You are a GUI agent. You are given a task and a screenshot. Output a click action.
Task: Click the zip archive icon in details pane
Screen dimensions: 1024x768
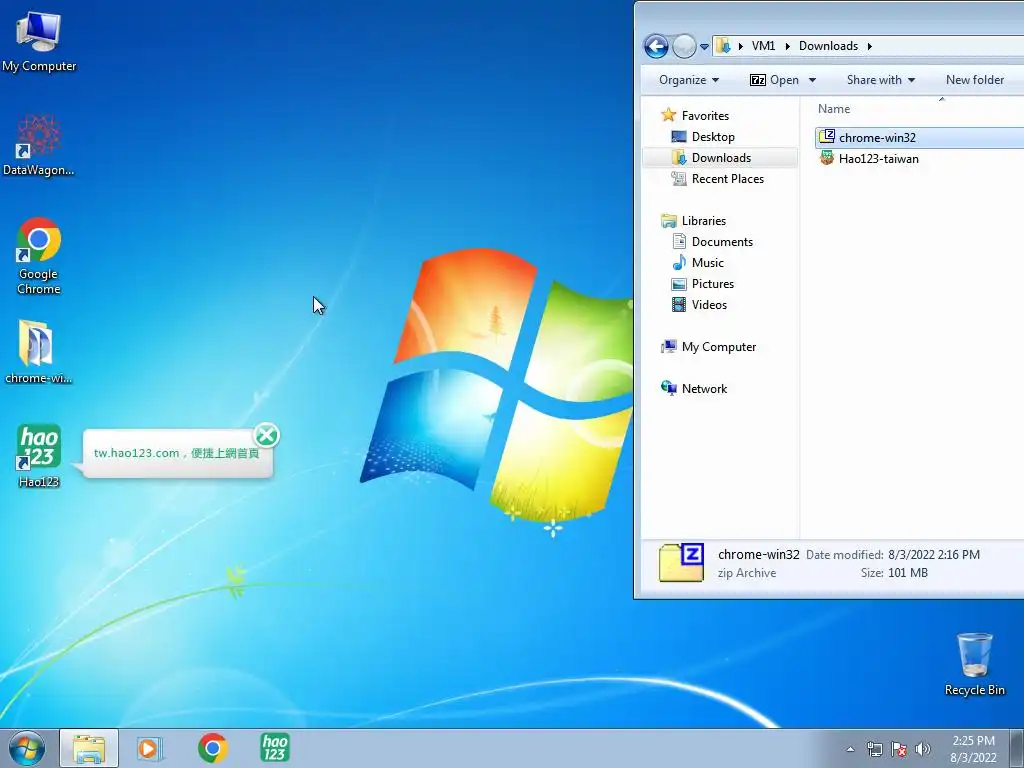point(681,562)
